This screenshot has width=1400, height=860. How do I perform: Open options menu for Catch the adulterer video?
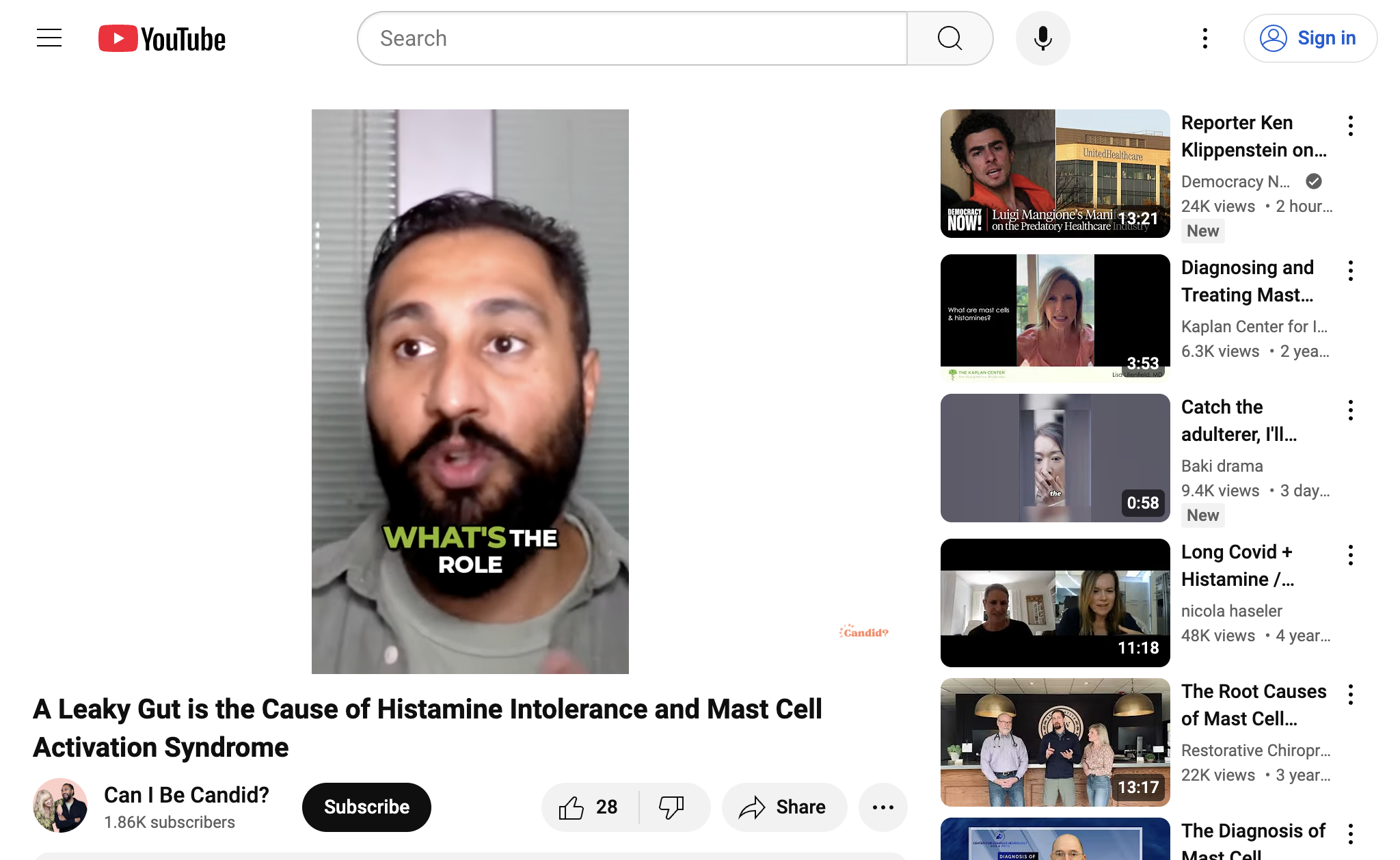point(1350,410)
